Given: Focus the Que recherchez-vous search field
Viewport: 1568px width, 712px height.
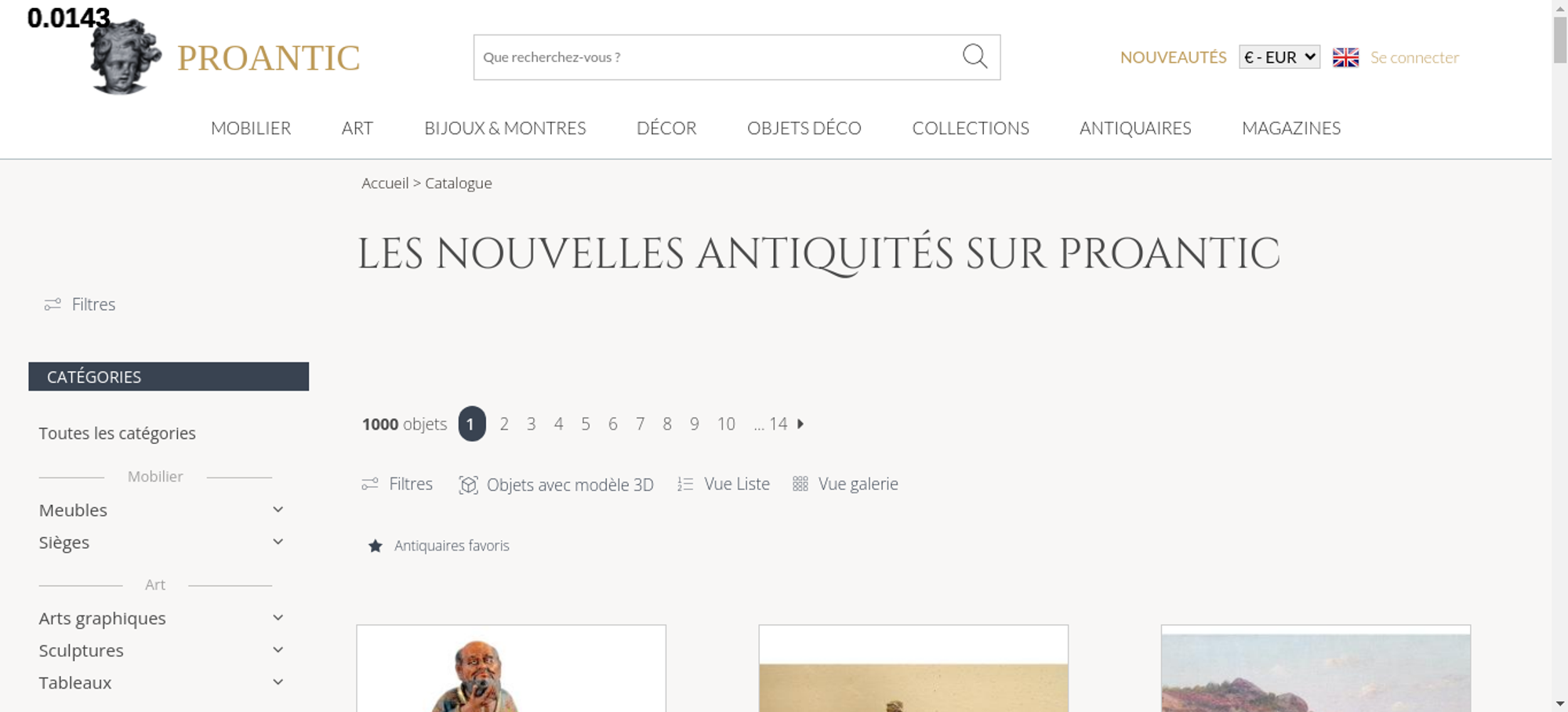Looking at the screenshot, I should point(717,57).
